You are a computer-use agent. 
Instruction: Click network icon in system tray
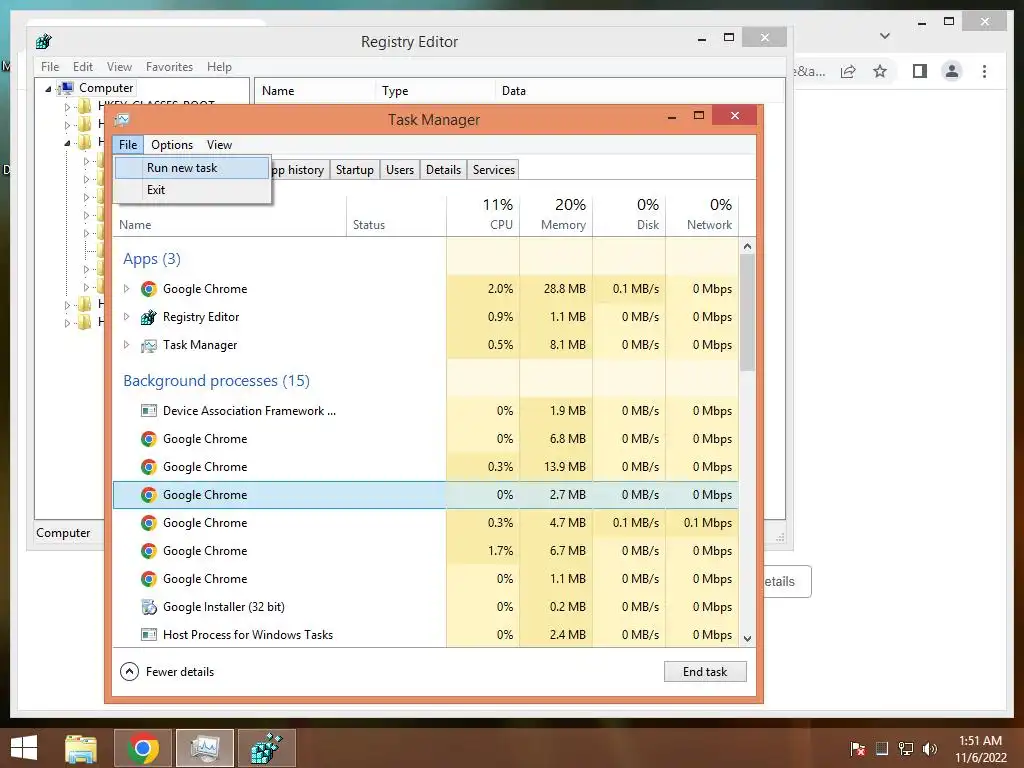click(x=906, y=749)
